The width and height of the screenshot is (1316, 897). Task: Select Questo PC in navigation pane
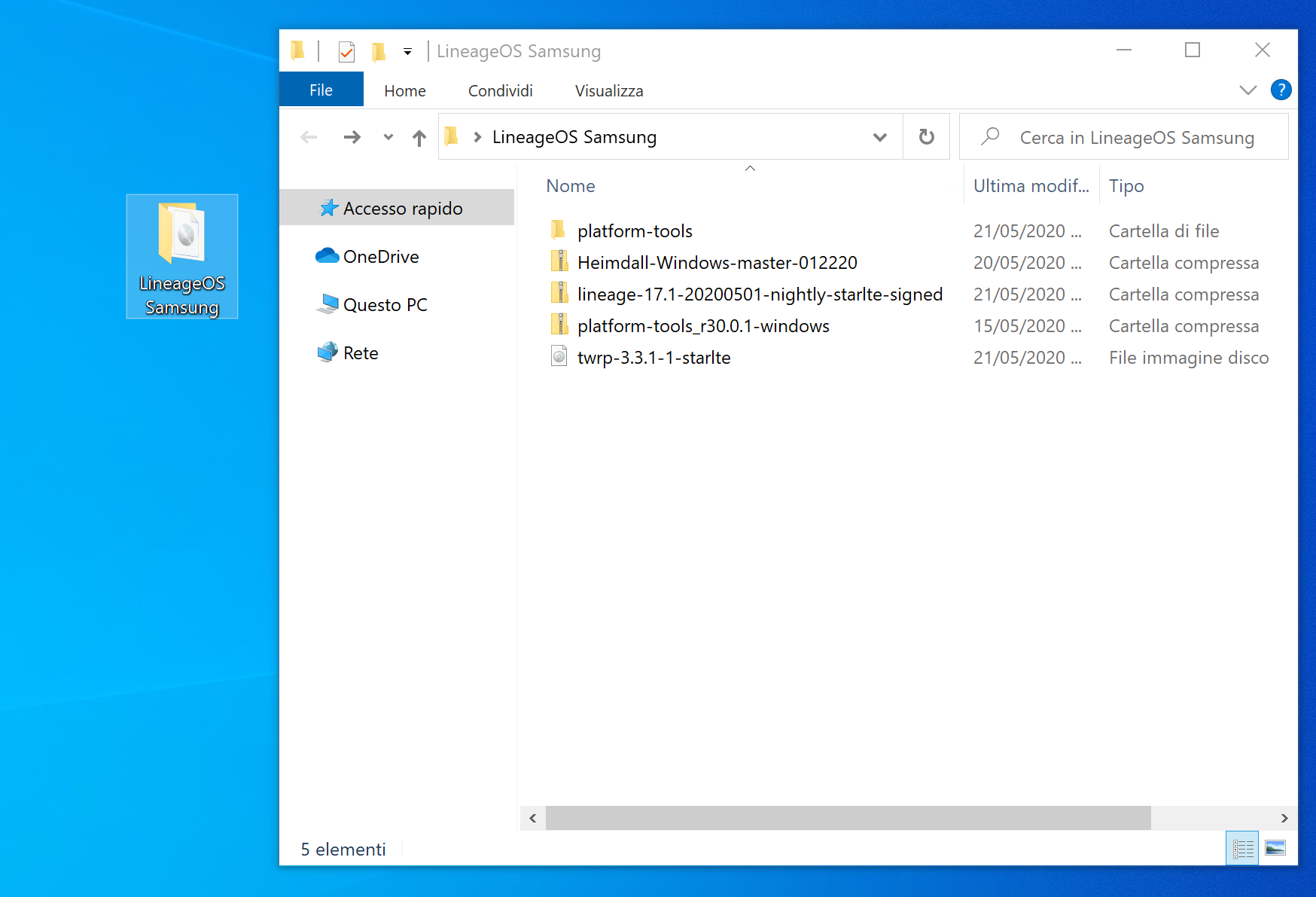pos(385,305)
